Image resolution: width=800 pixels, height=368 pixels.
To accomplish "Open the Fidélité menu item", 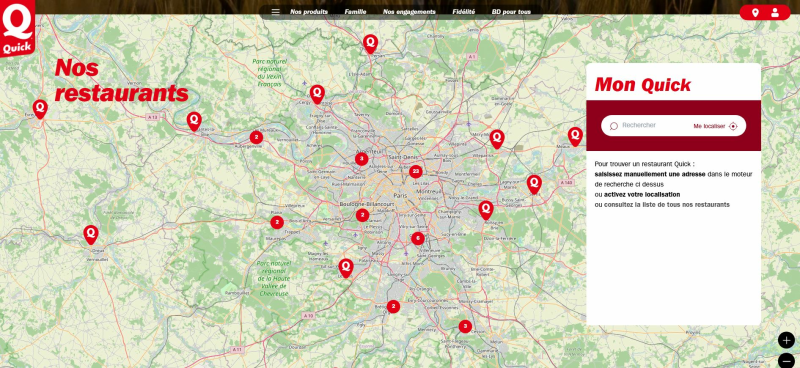I will pyautogui.click(x=464, y=12).
